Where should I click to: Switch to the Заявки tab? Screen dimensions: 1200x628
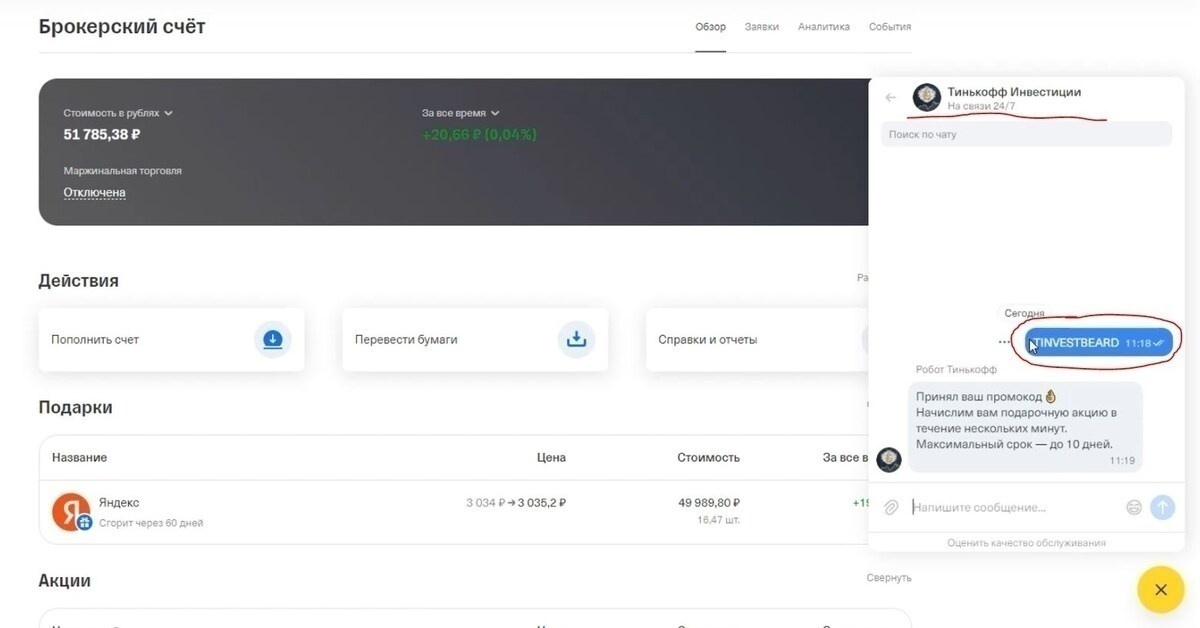pos(762,27)
